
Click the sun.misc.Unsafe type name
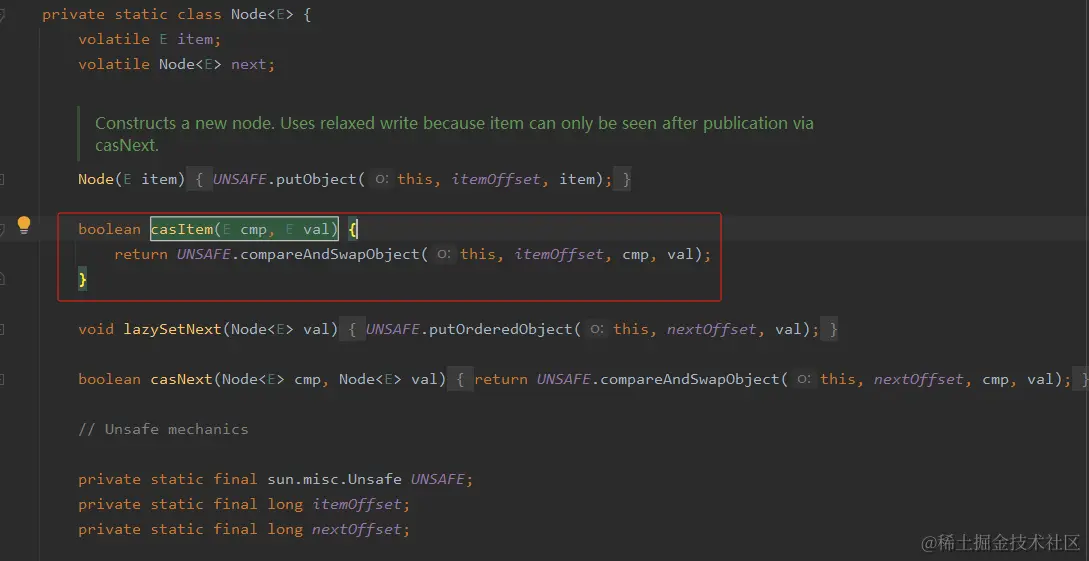[x=336, y=479]
